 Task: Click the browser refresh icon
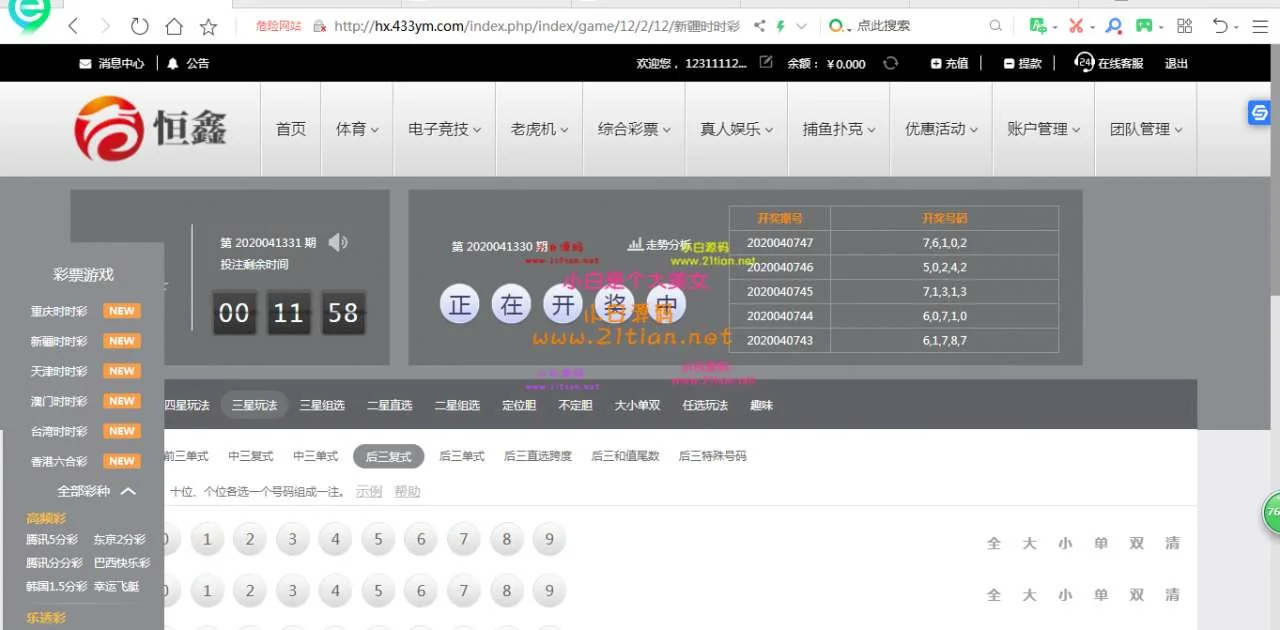coord(140,26)
